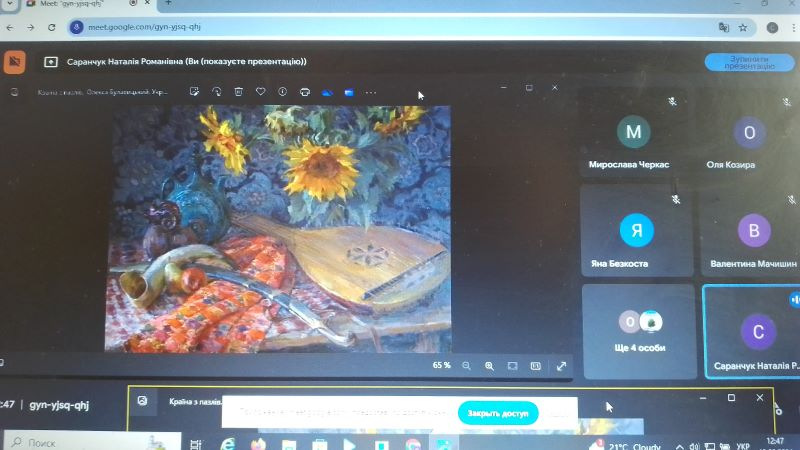Open the edit image tool in Photos
The image size is (800, 450).
pyautogui.click(x=194, y=92)
